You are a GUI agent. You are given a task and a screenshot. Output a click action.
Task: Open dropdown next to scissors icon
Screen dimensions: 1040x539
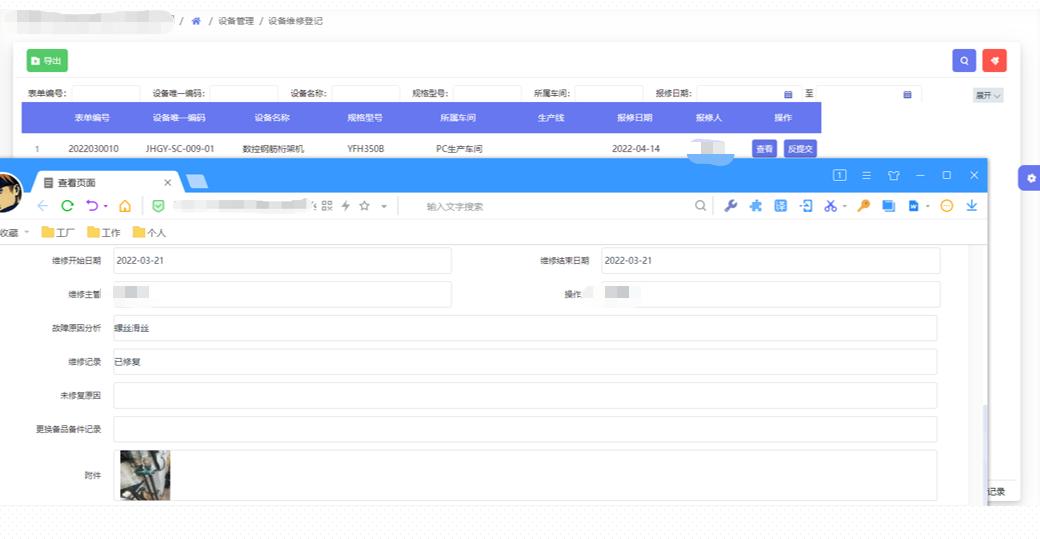(844, 206)
